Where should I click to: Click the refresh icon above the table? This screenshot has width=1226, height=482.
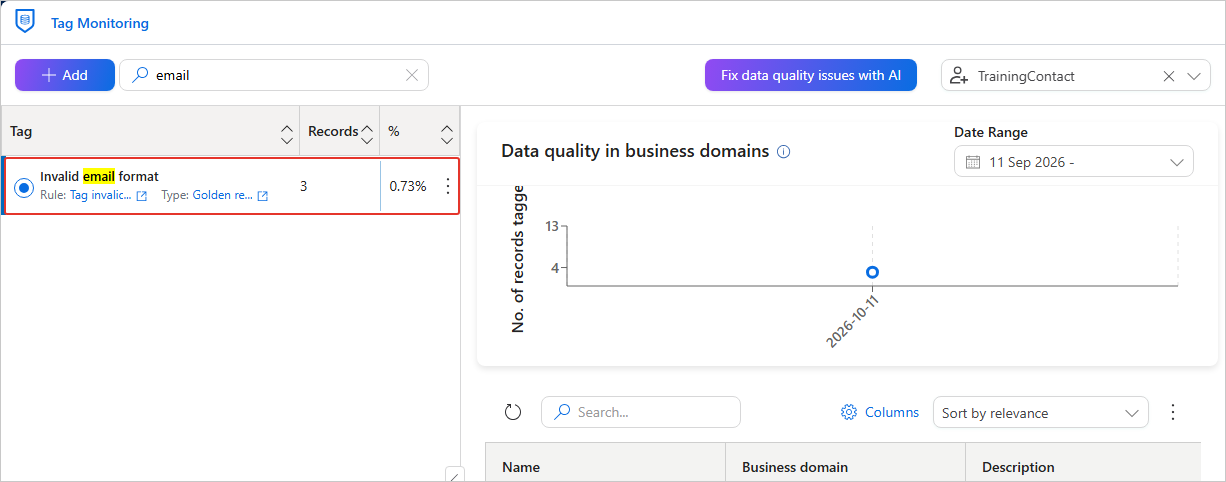513,412
